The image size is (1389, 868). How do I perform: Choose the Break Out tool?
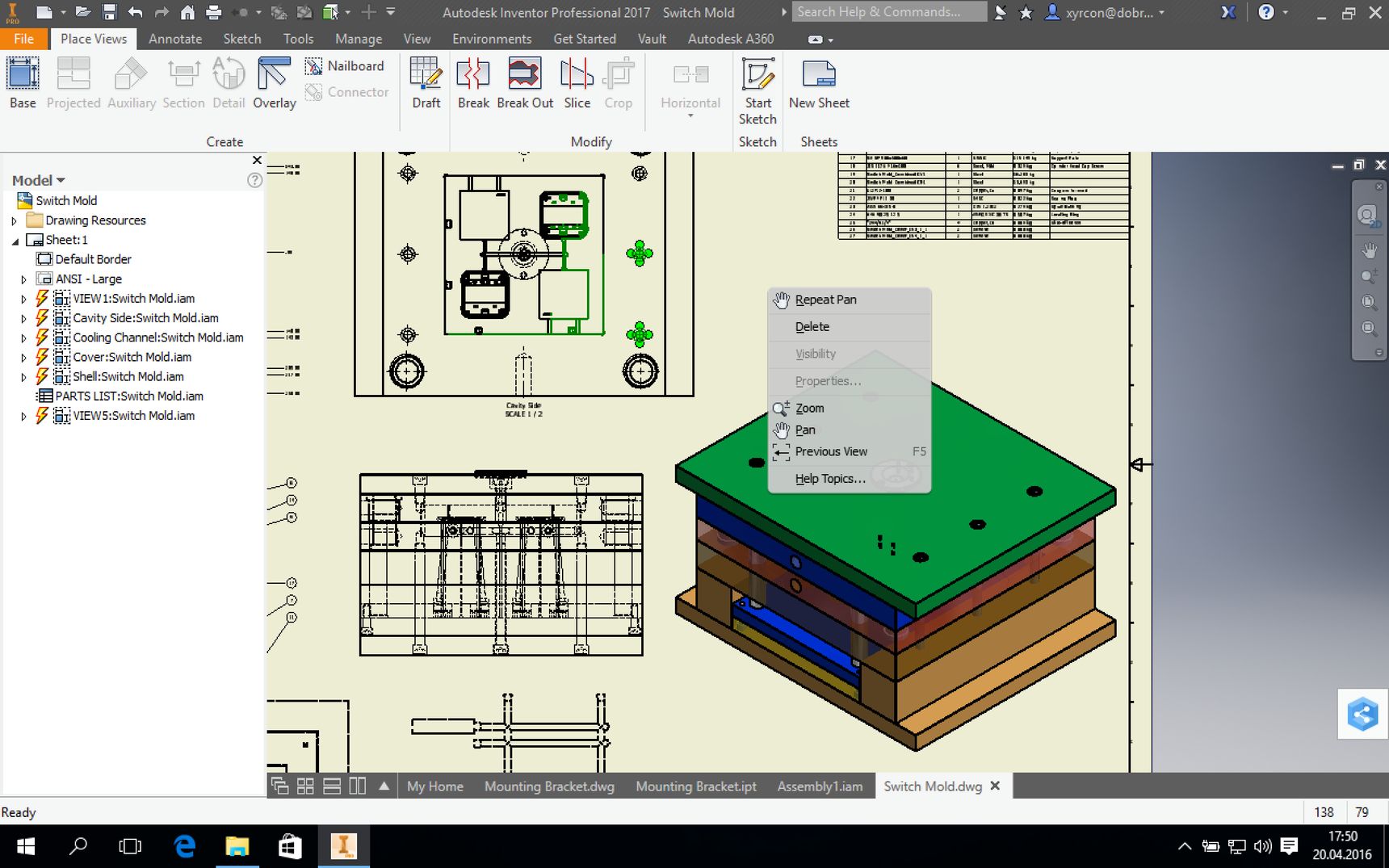point(525,83)
